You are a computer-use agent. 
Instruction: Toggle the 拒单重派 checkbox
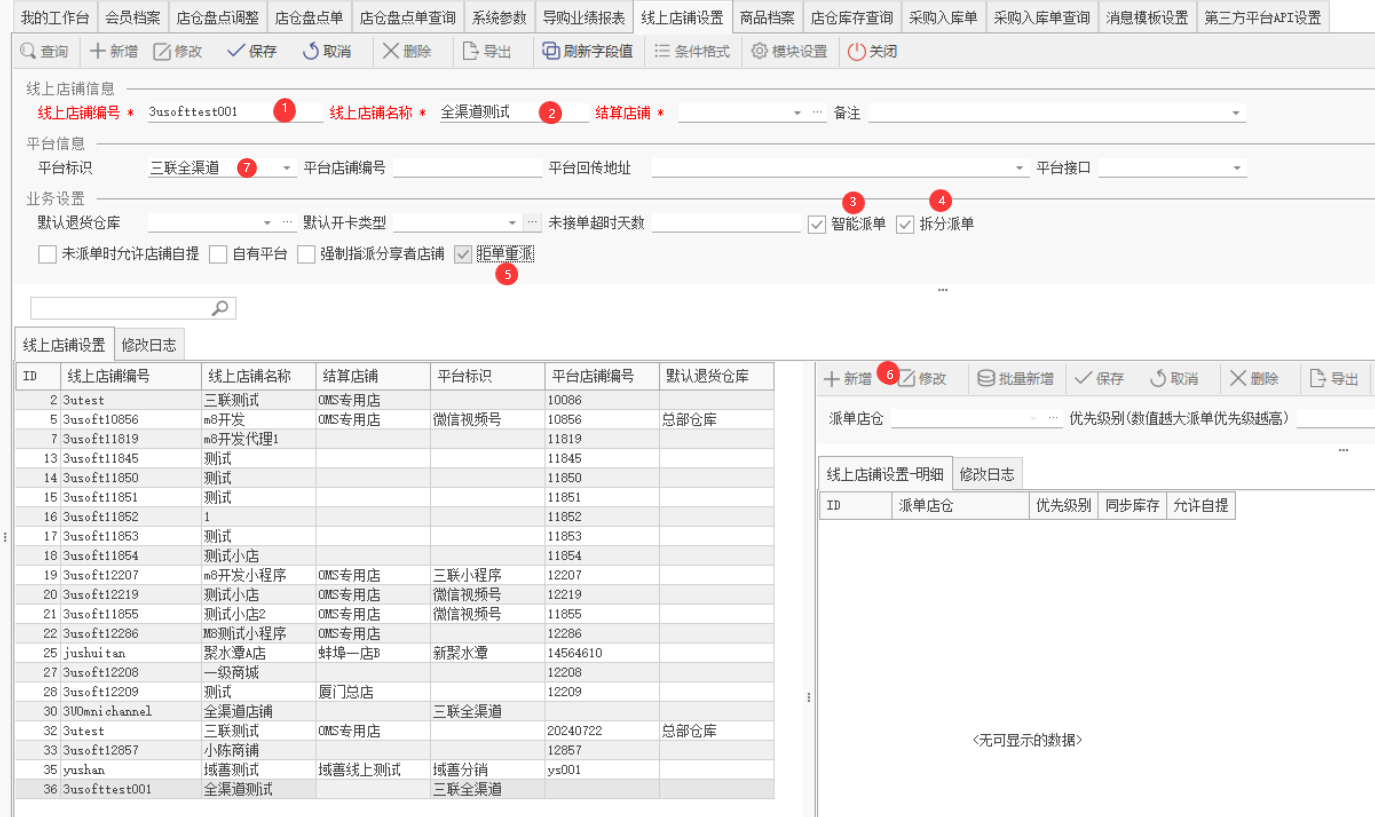tap(463, 254)
